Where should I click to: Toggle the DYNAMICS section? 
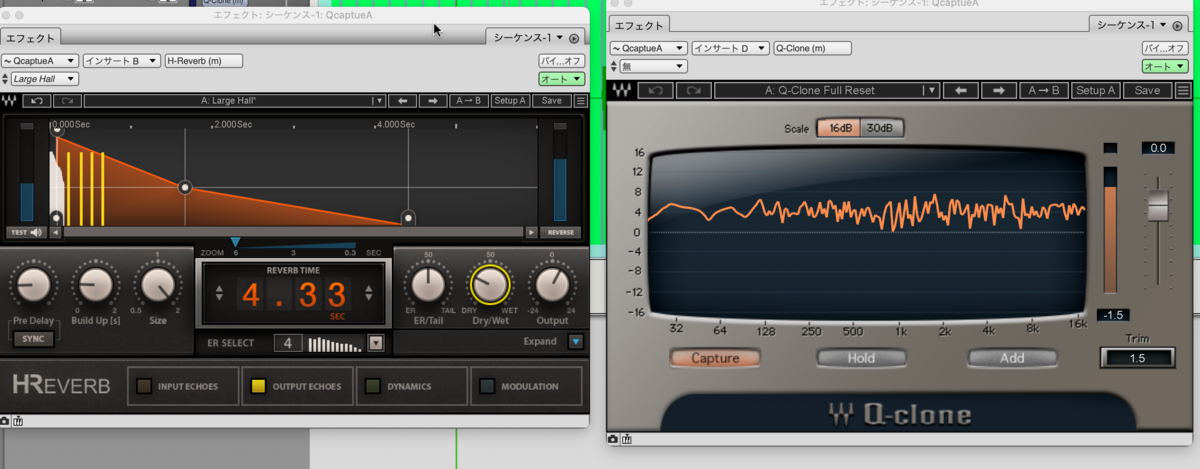tap(412, 386)
